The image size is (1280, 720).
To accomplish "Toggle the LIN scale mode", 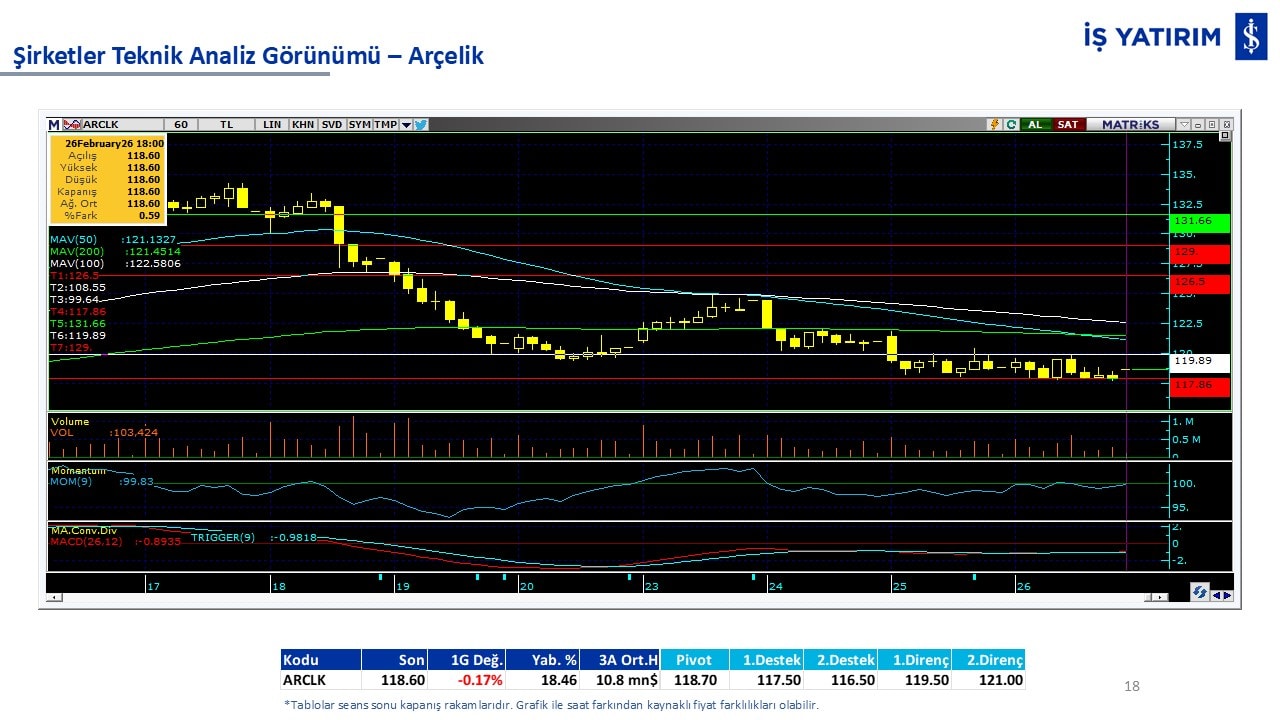I will point(272,125).
